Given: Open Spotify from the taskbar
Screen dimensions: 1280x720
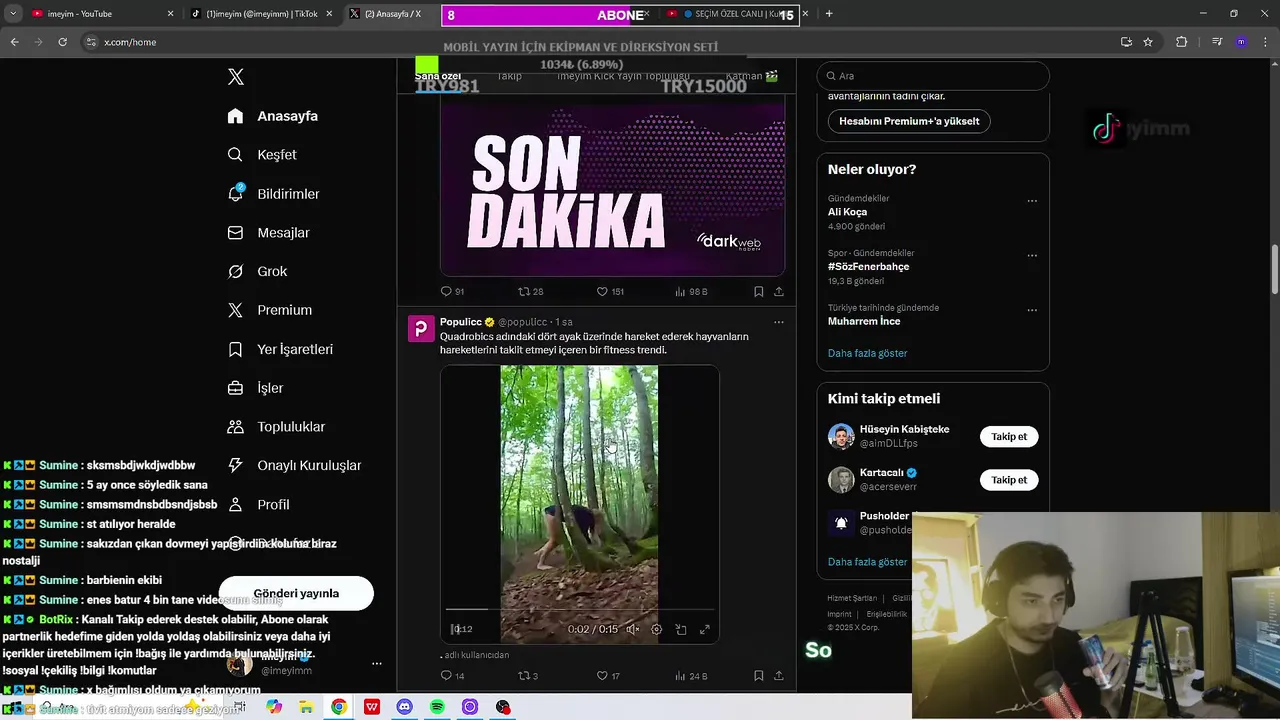Looking at the screenshot, I should pyautogui.click(x=437, y=707).
